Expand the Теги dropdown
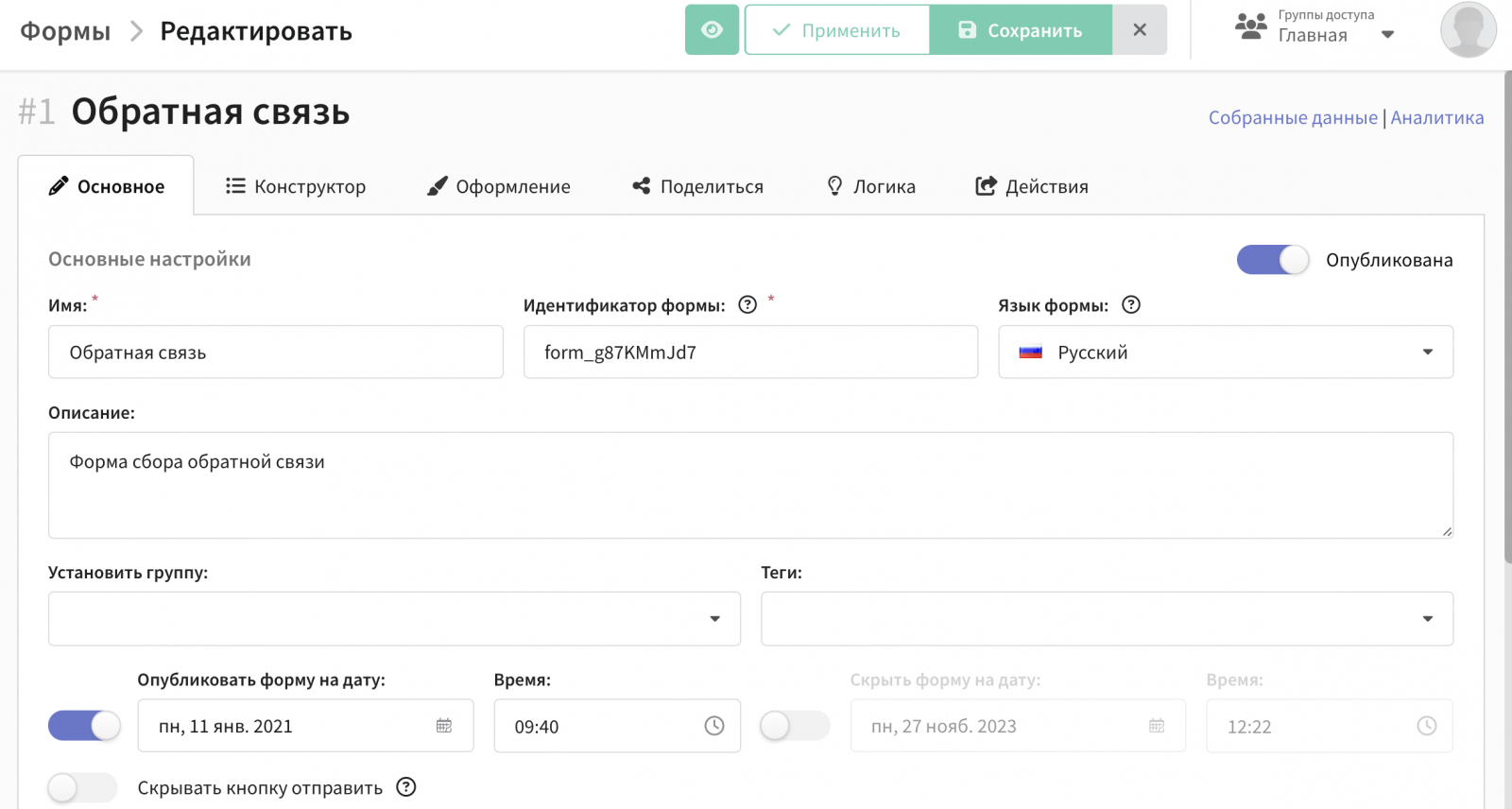Viewport: 1512px width, 809px height. pyautogui.click(x=1107, y=619)
